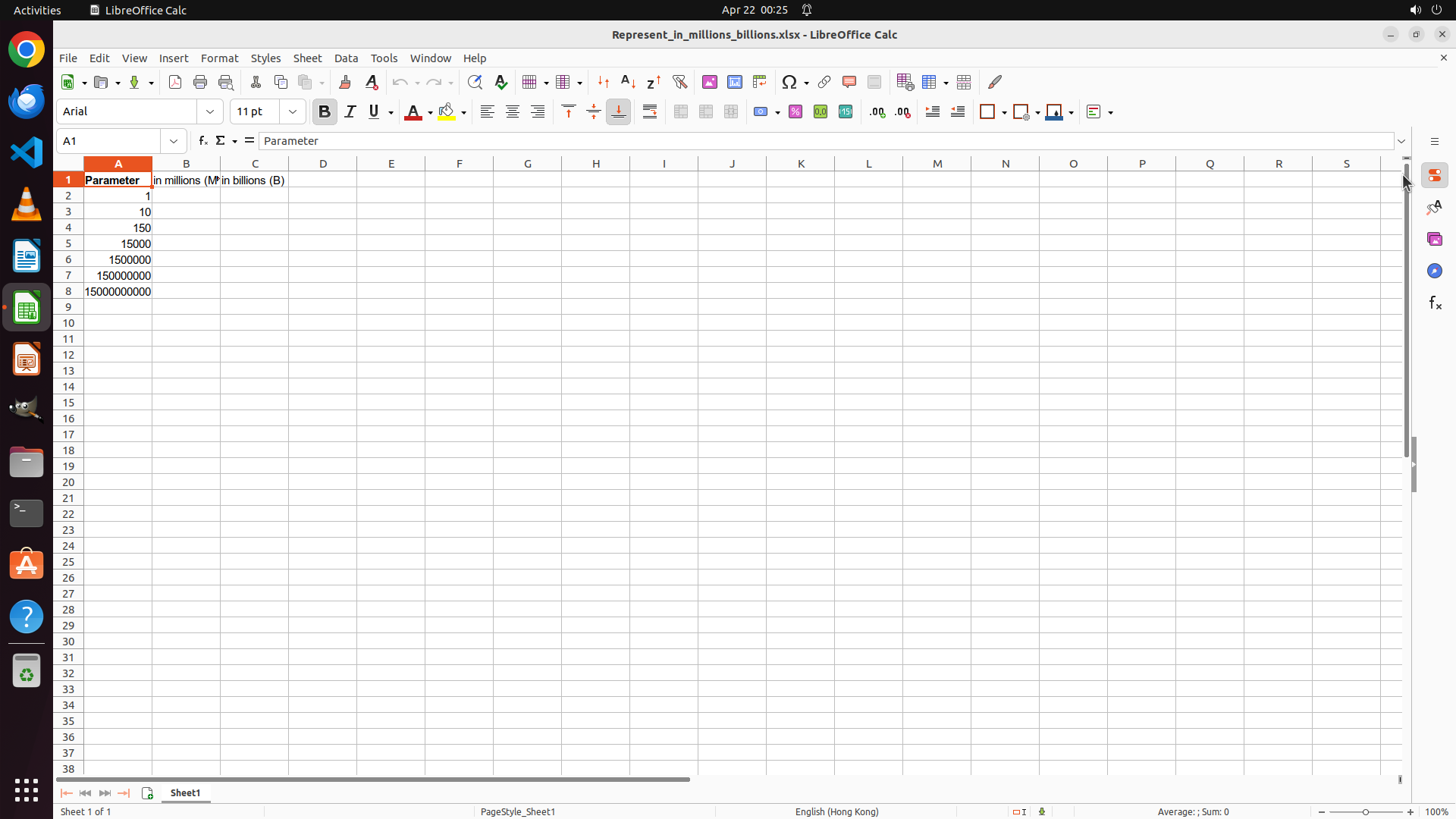Open Thunderbird Mail from the dock
The image size is (1456, 819).
coord(27,101)
